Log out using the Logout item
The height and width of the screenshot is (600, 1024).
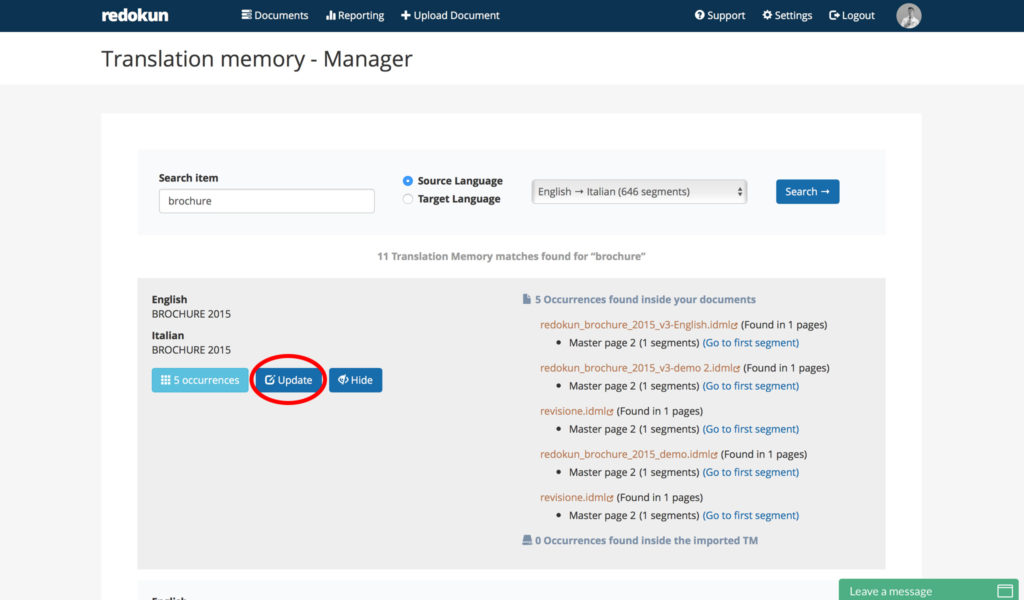click(x=852, y=15)
